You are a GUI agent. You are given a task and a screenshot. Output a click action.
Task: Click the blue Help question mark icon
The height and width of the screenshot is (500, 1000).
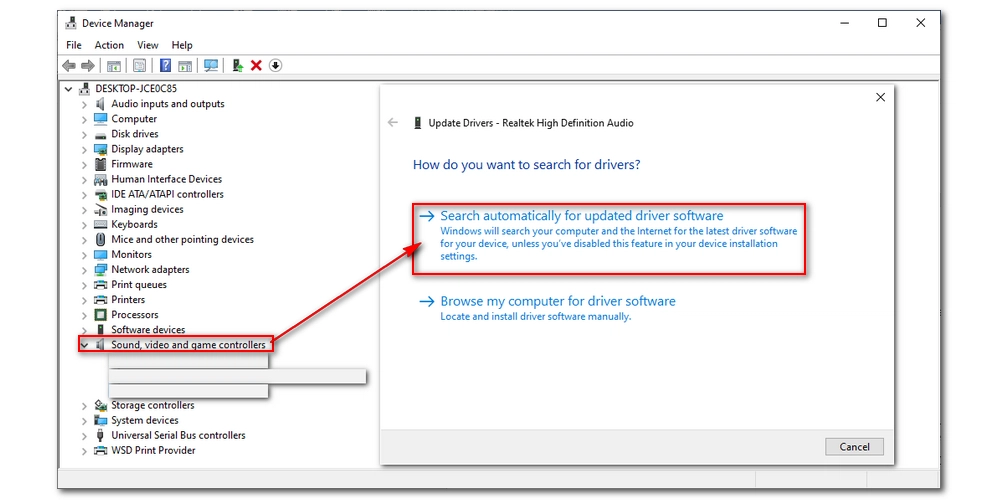(165, 66)
